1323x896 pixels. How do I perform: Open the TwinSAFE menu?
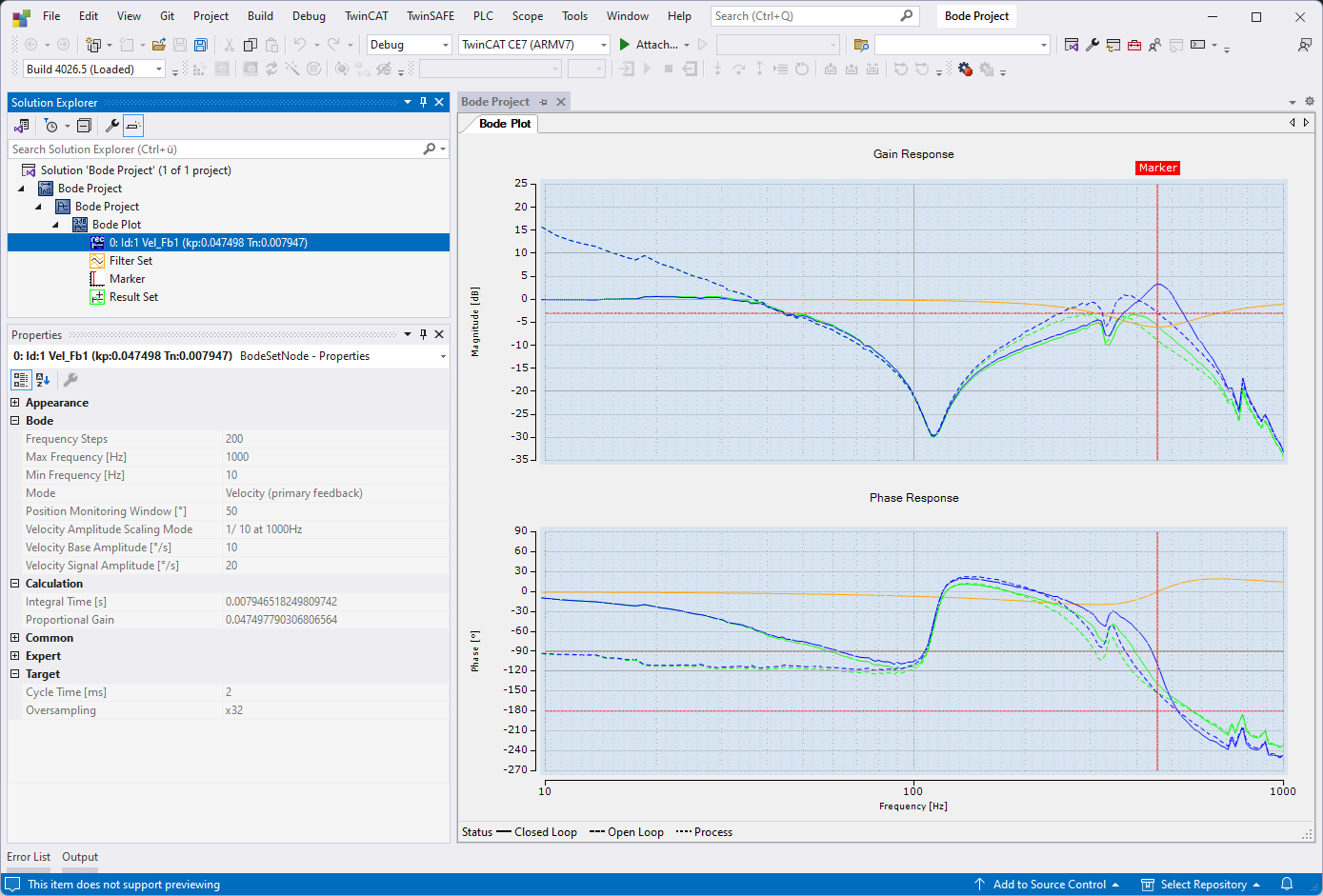coord(431,16)
